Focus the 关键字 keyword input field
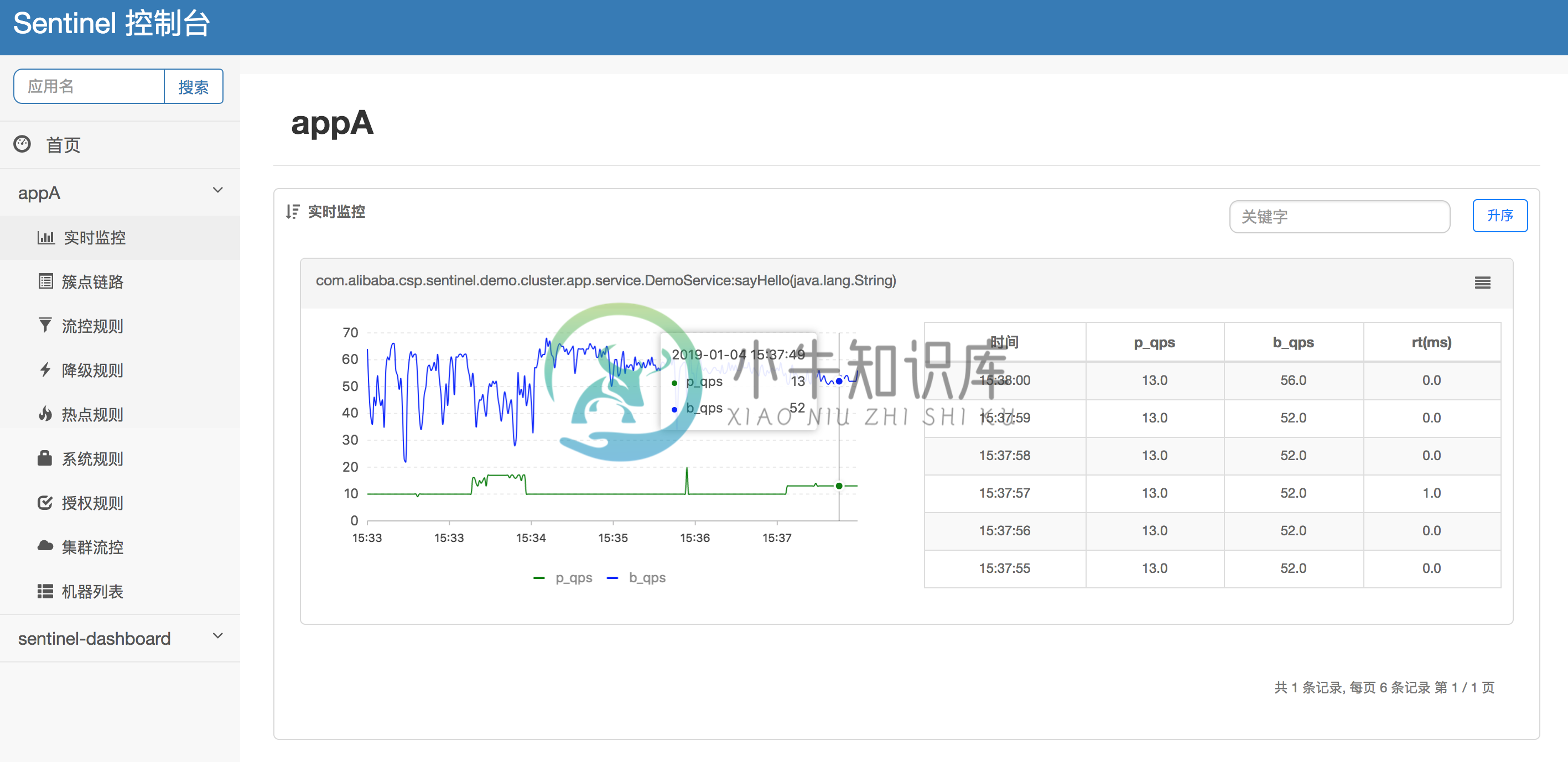Viewport: 1568px width, 762px height. [x=1339, y=217]
